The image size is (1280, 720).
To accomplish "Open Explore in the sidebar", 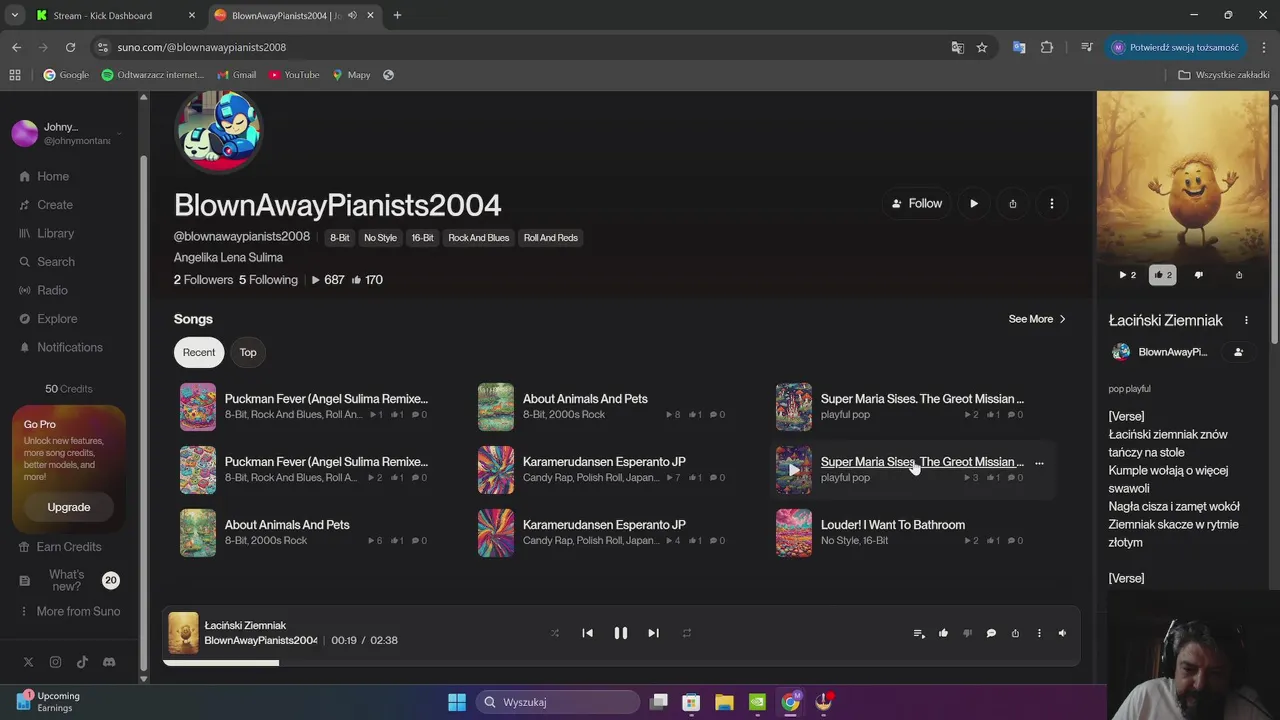I will click(x=48, y=319).
